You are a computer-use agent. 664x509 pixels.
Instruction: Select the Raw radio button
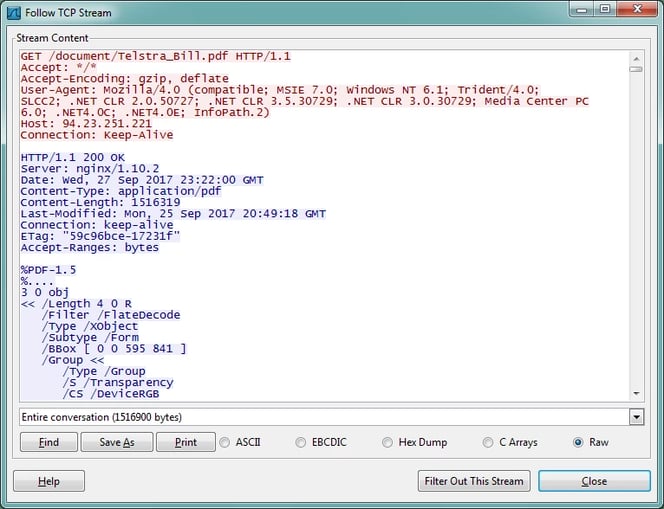pyautogui.click(x=578, y=442)
